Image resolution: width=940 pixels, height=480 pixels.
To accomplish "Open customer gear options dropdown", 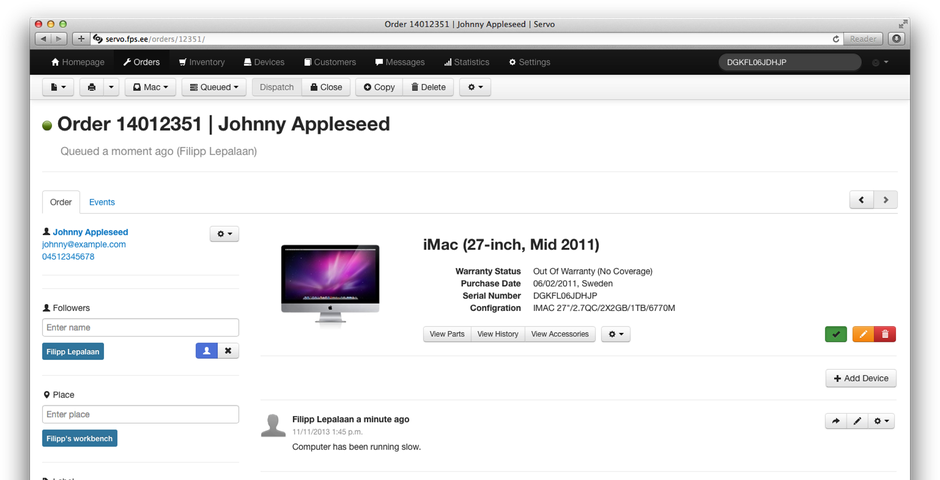I will pos(224,234).
